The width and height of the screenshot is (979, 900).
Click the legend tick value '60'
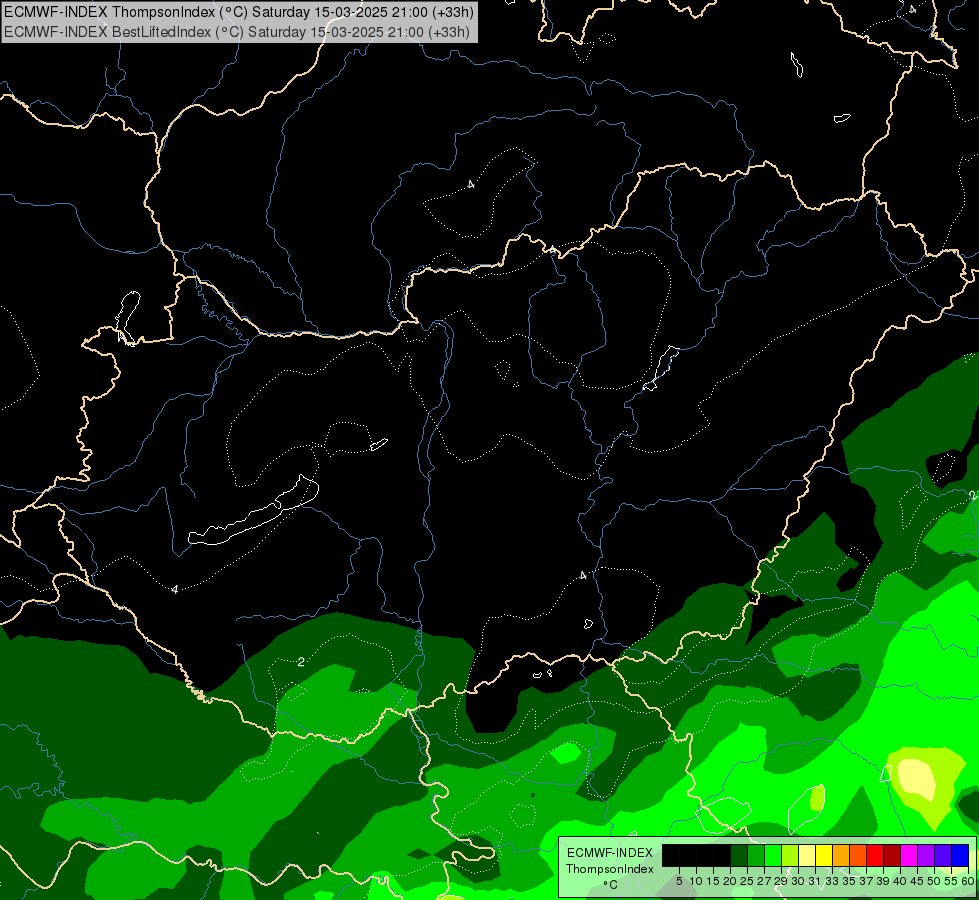[x=968, y=881]
